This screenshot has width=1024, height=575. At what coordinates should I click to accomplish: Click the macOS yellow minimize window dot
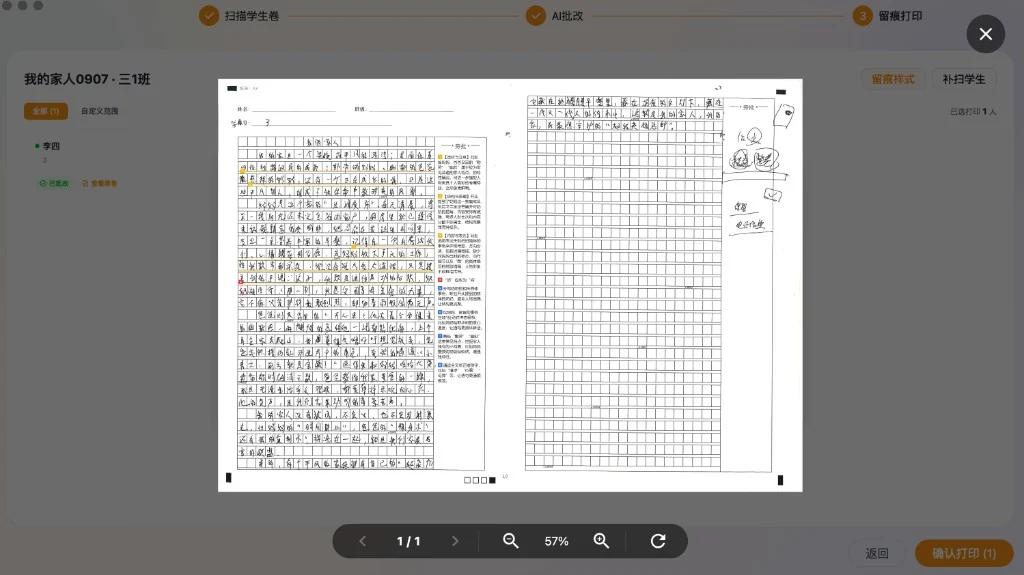pyautogui.click(x=22, y=5)
